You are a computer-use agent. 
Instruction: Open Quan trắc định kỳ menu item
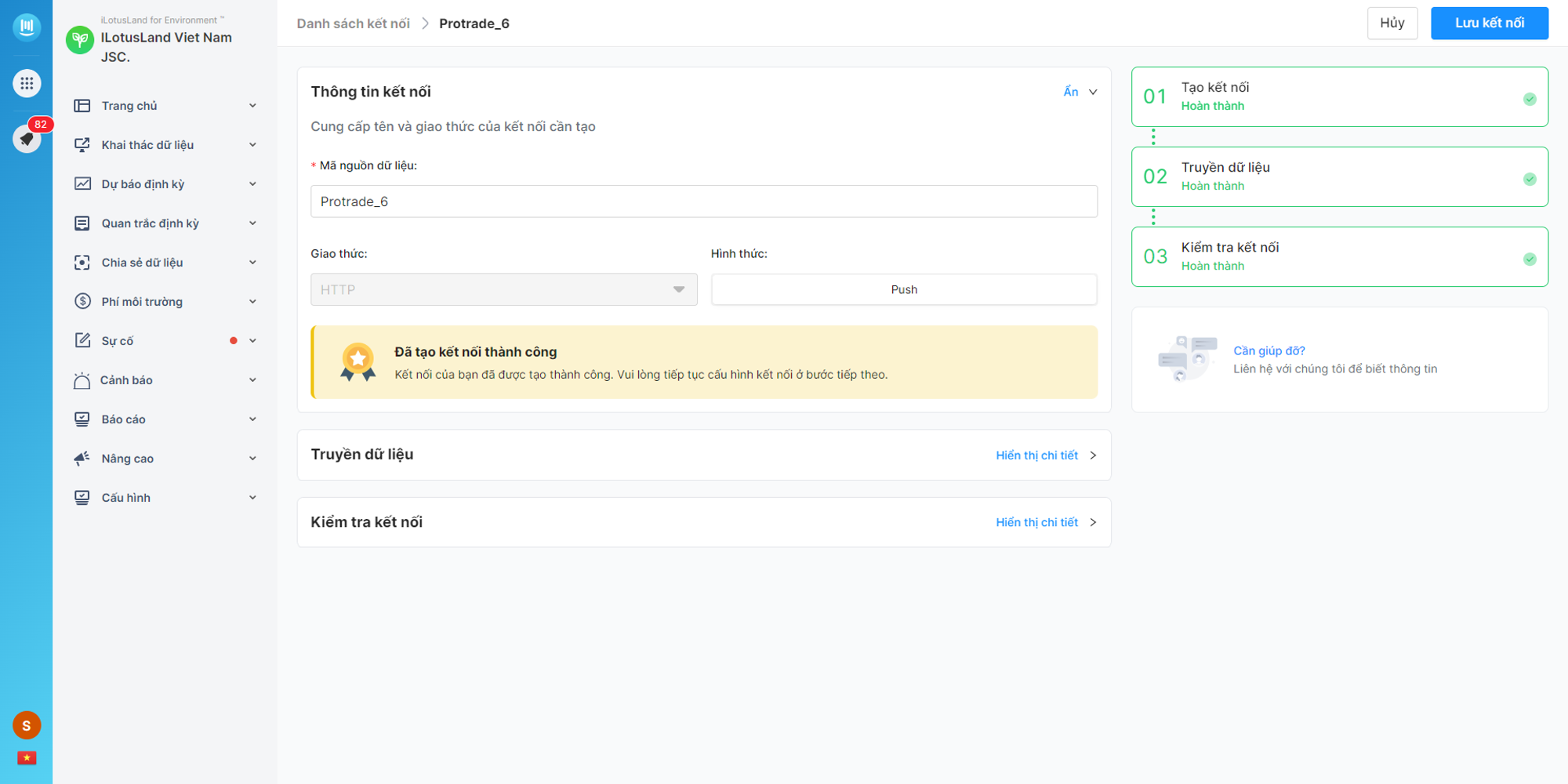click(x=165, y=223)
